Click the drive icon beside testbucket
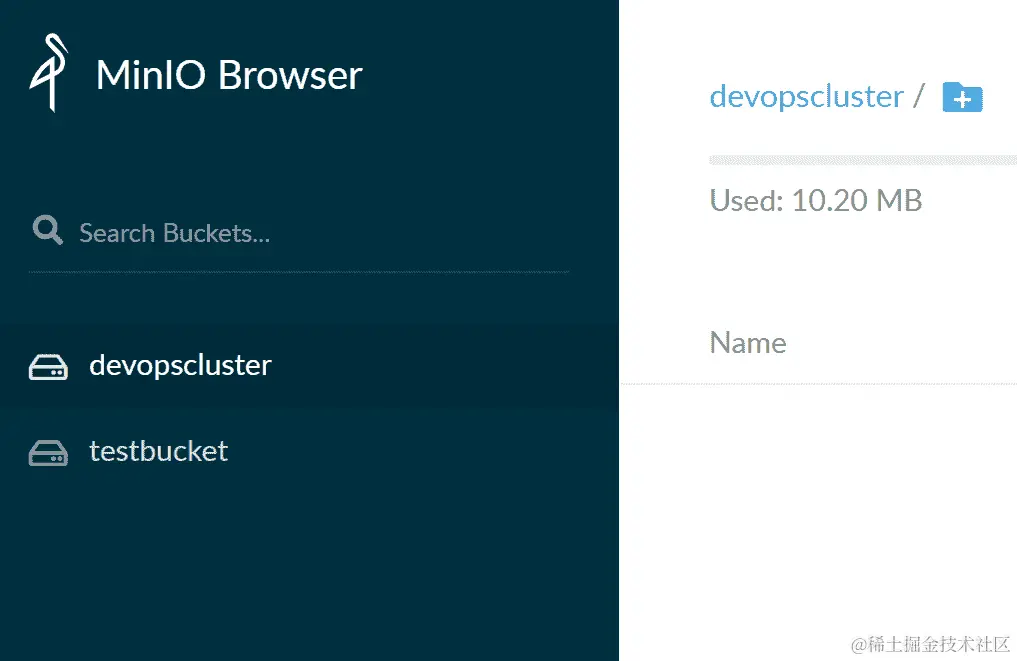The image size is (1017, 661). tap(49, 453)
